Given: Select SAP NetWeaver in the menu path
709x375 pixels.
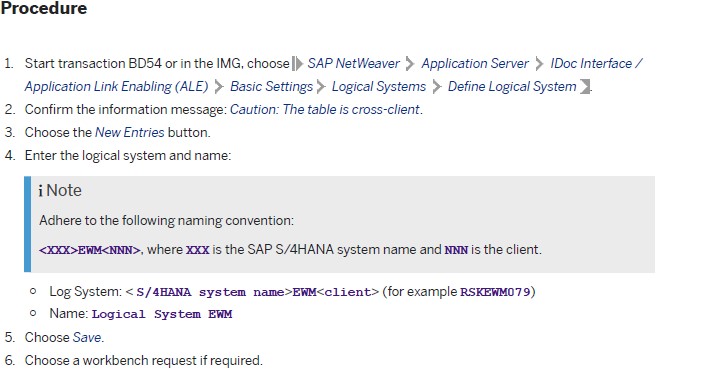Looking at the screenshot, I should point(354,63).
